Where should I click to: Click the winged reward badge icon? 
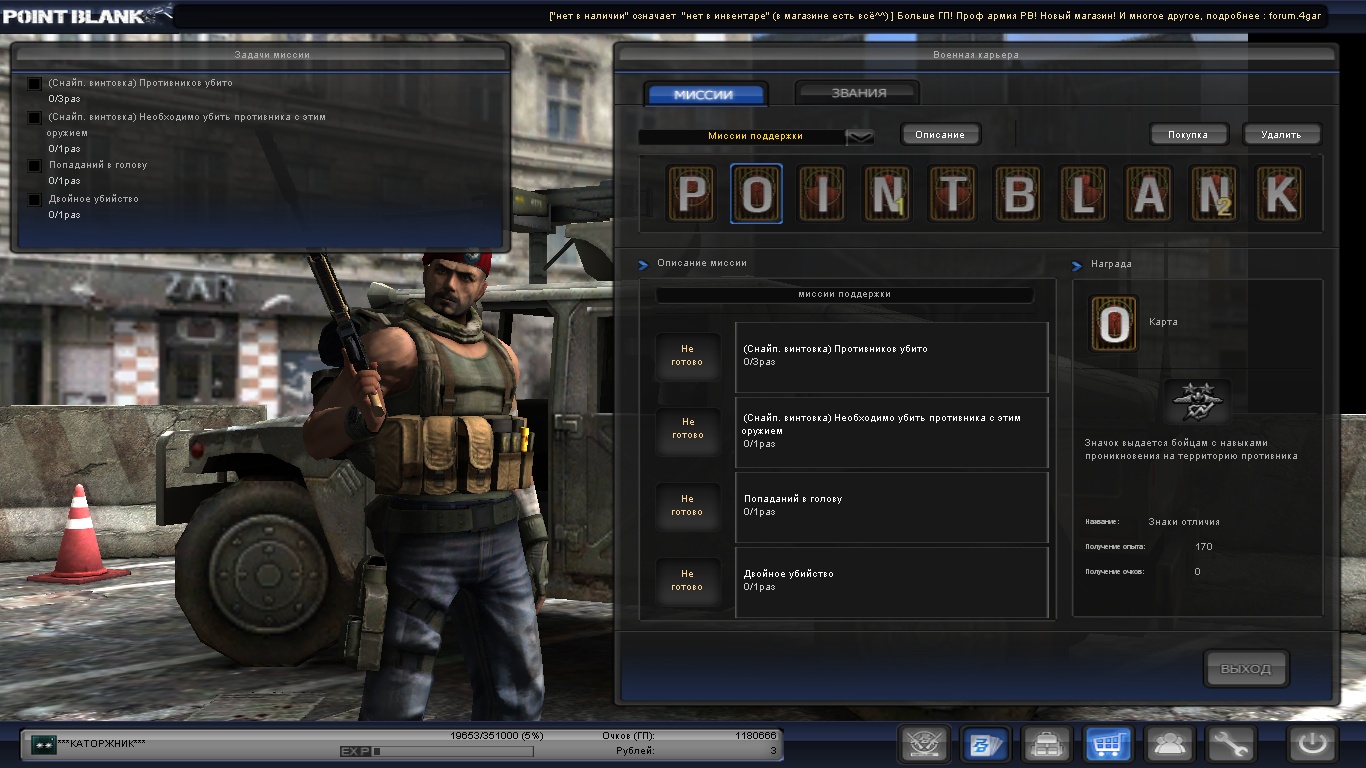(x=1198, y=401)
